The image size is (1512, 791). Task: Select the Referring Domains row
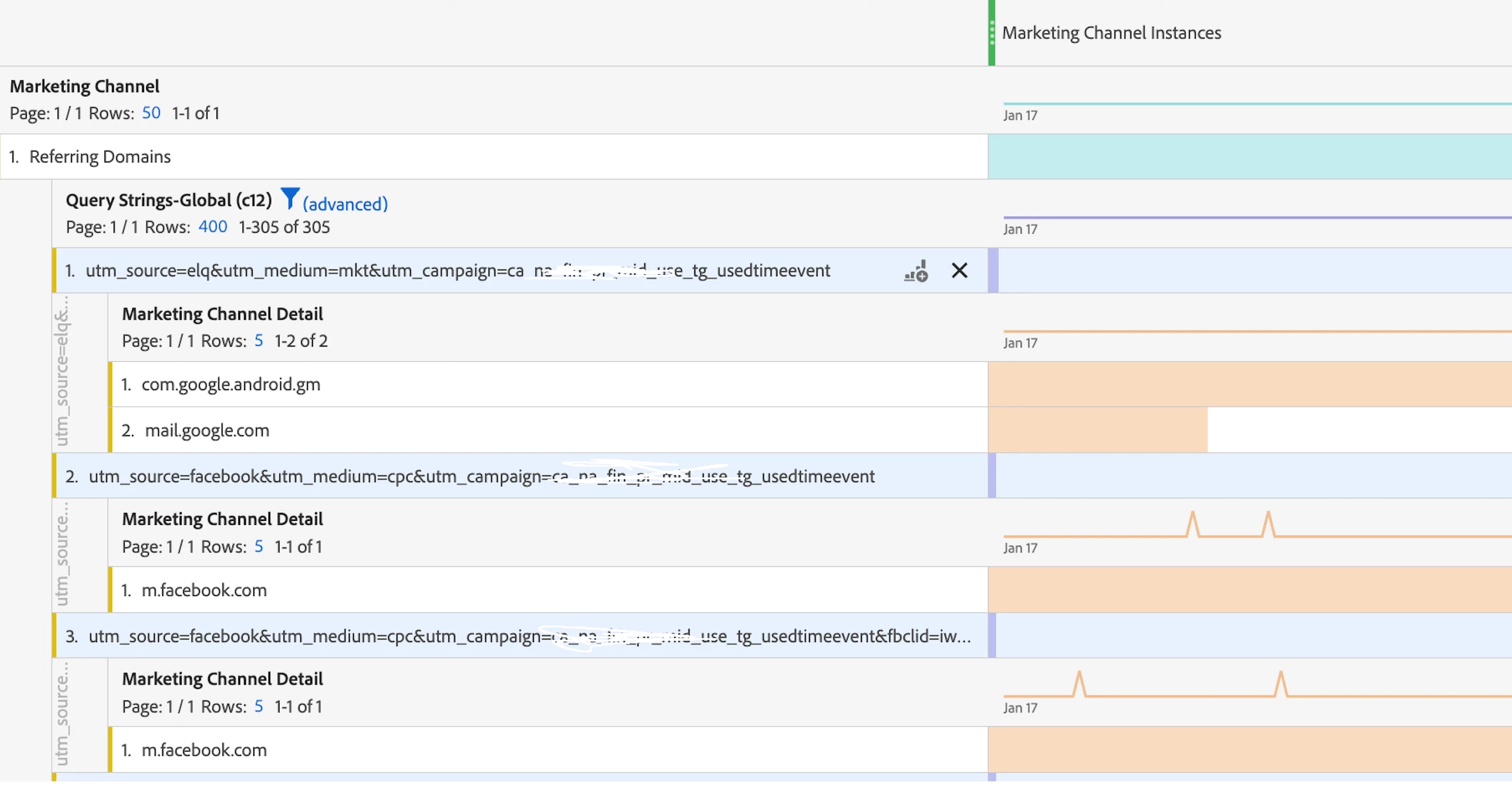100,157
